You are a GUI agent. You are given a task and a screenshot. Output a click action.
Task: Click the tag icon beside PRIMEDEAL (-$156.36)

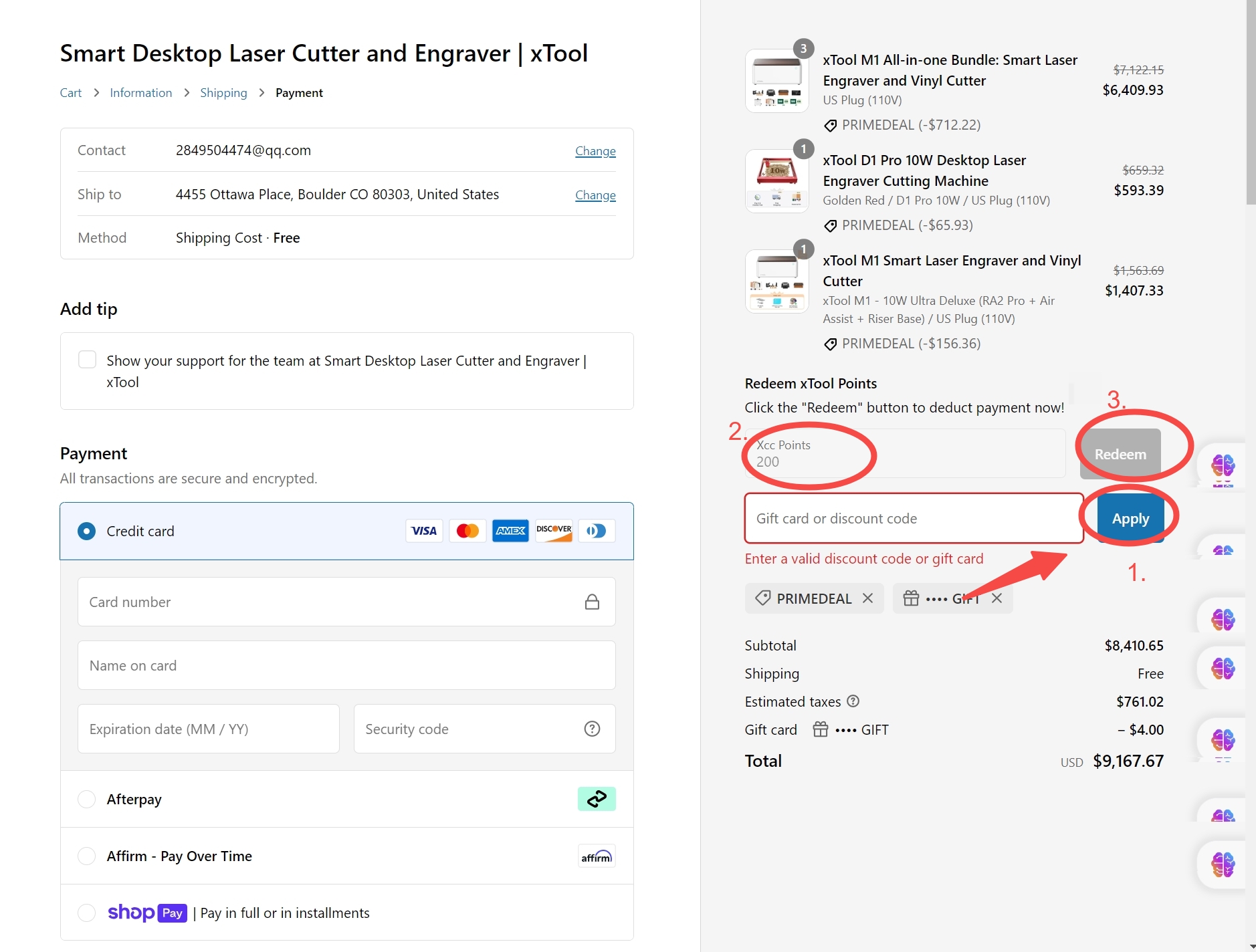830,344
